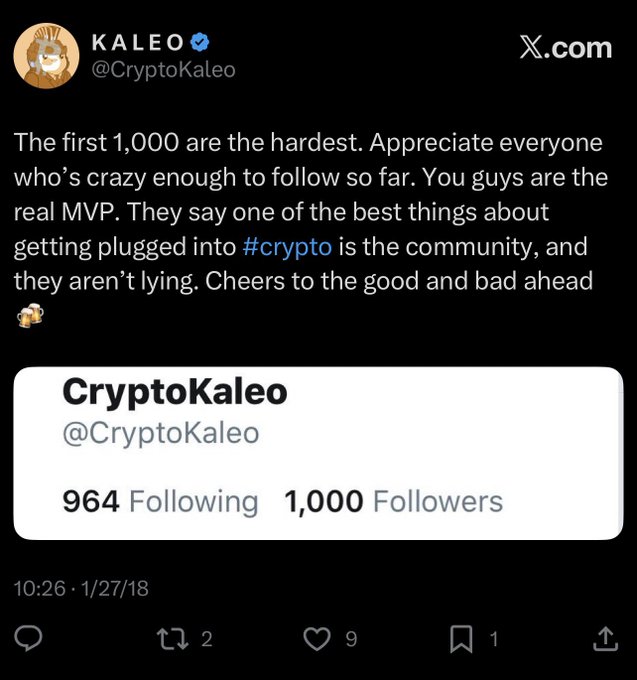Click the repost count of 2
The height and width of the screenshot is (680, 637).
coord(207,639)
